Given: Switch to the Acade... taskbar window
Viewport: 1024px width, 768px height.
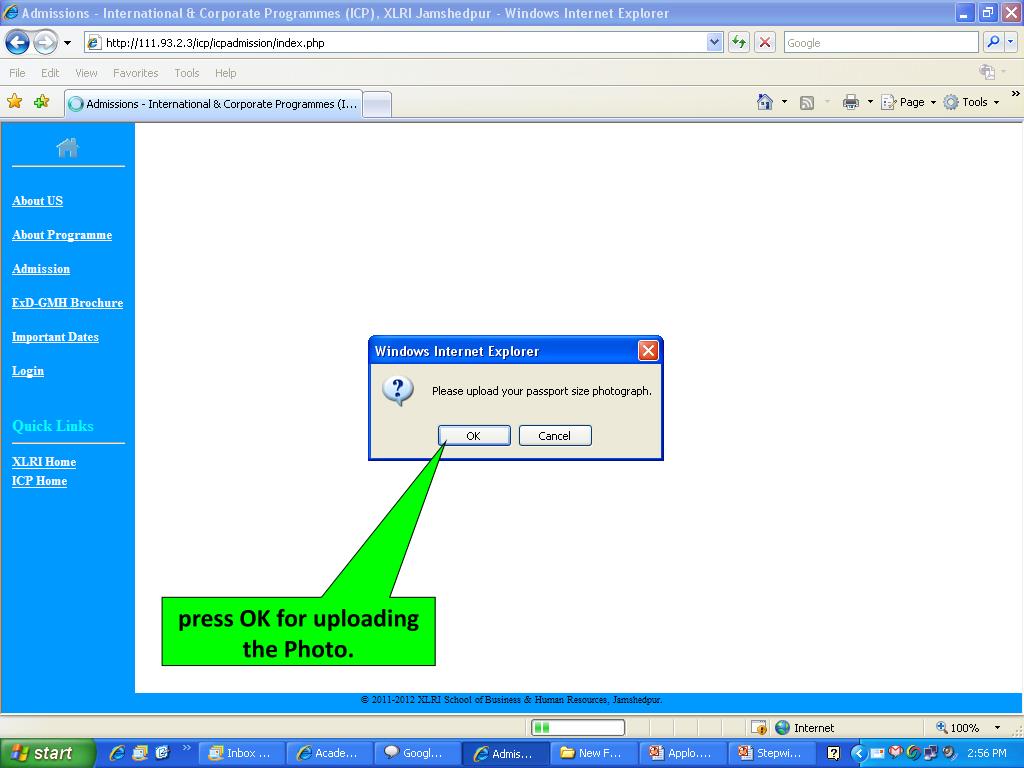Looking at the screenshot, I should [329, 753].
